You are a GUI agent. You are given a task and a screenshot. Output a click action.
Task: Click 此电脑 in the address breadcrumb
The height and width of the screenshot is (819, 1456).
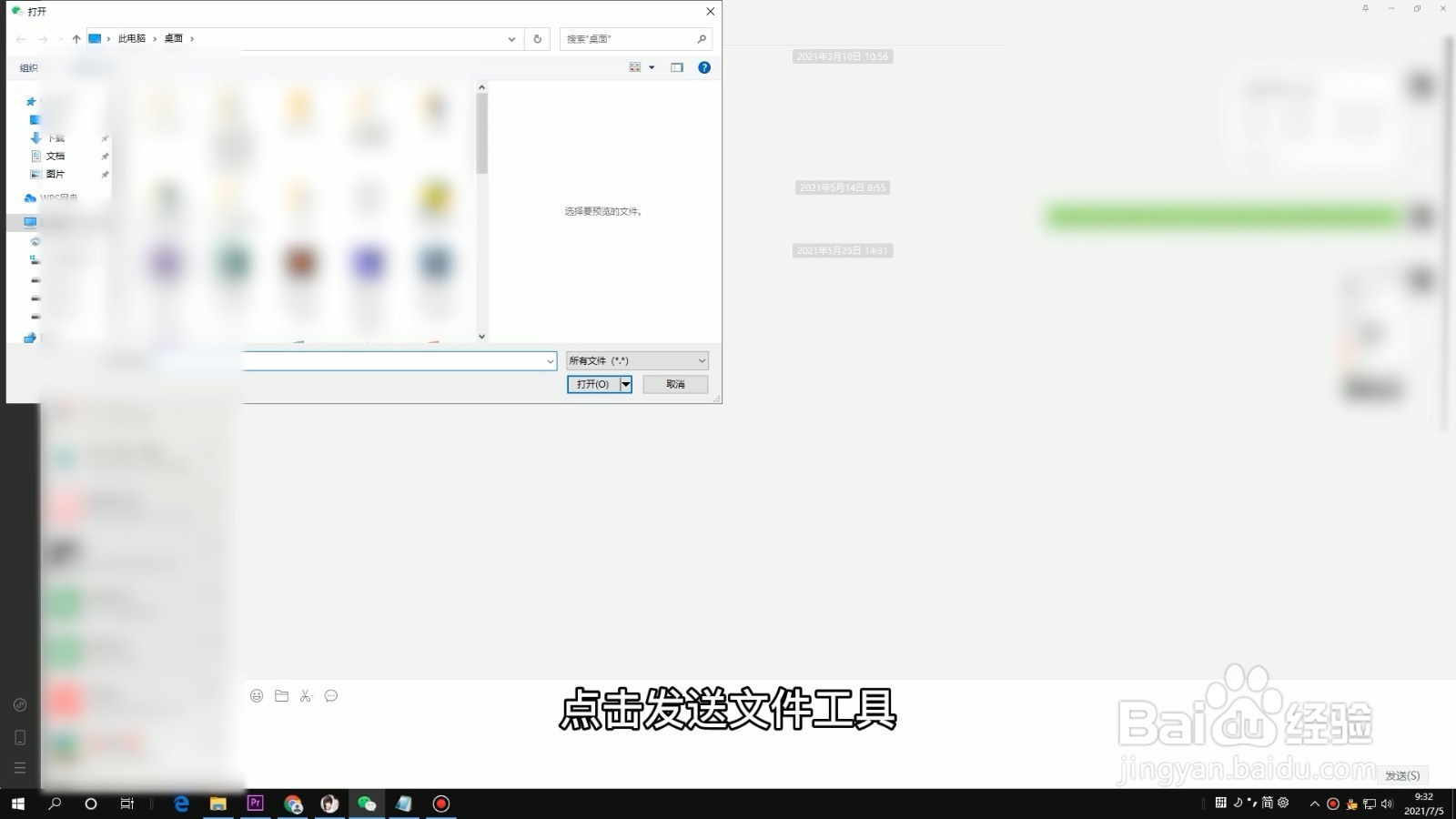(132, 39)
